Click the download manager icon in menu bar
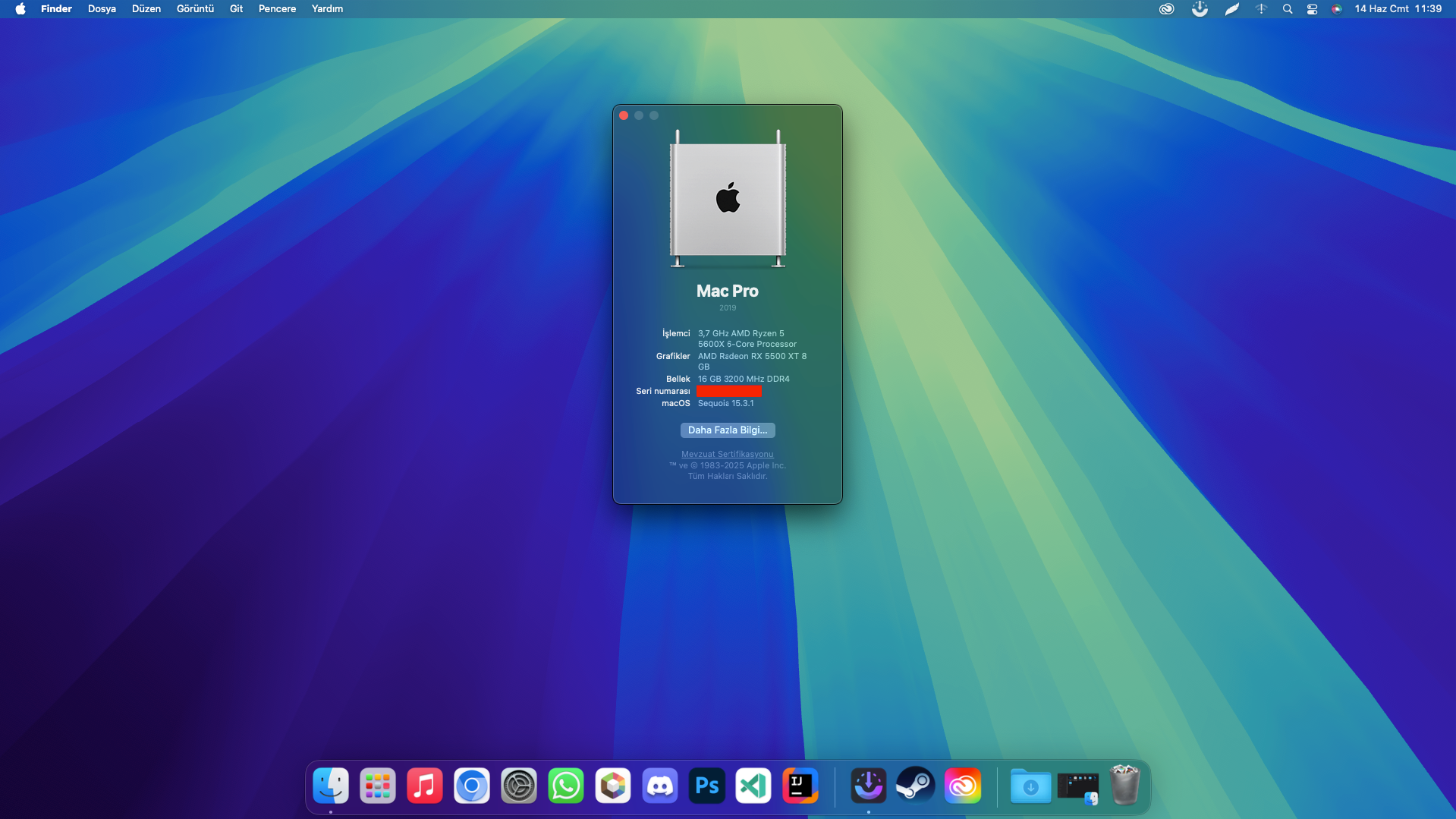 (1200, 9)
